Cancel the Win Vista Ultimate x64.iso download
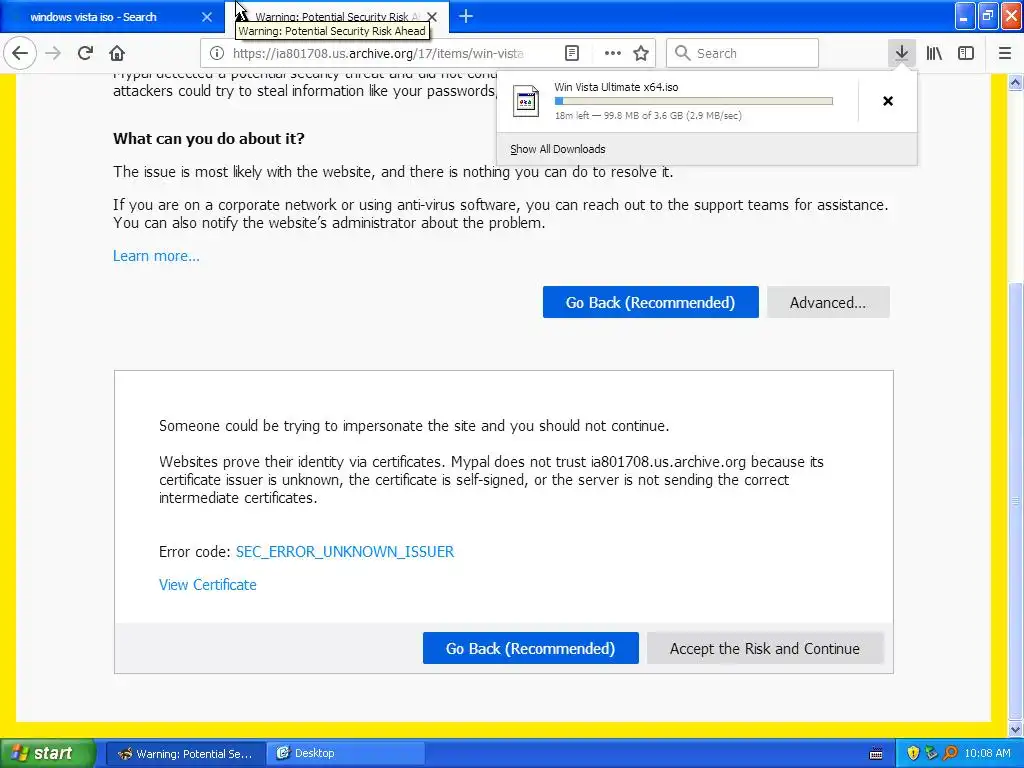This screenshot has width=1024, height=768. tap(888, 101)
